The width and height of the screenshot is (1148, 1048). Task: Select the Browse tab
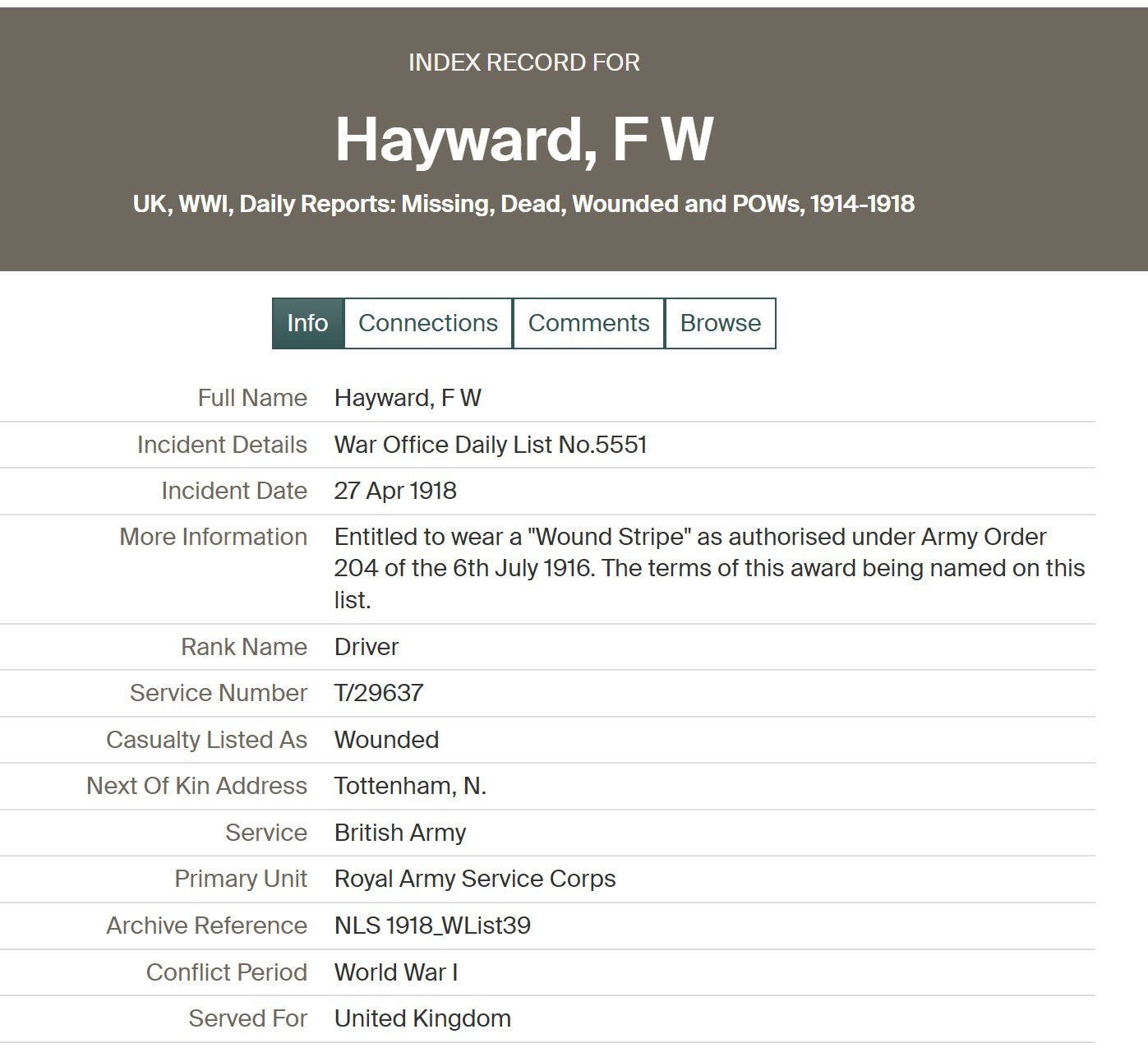coord(720,323)
